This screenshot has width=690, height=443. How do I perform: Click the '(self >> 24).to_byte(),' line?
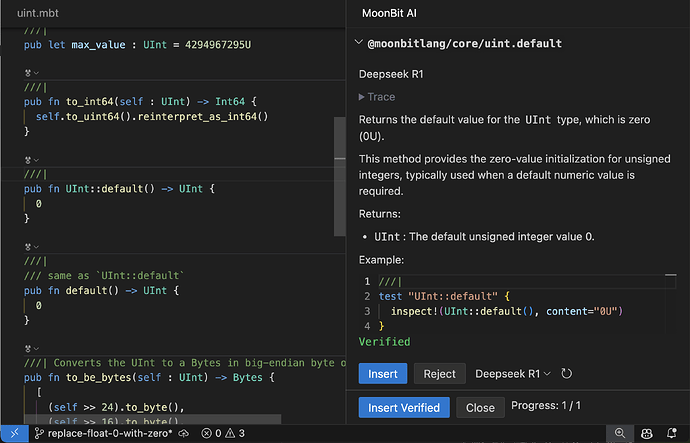click(116, 407)
